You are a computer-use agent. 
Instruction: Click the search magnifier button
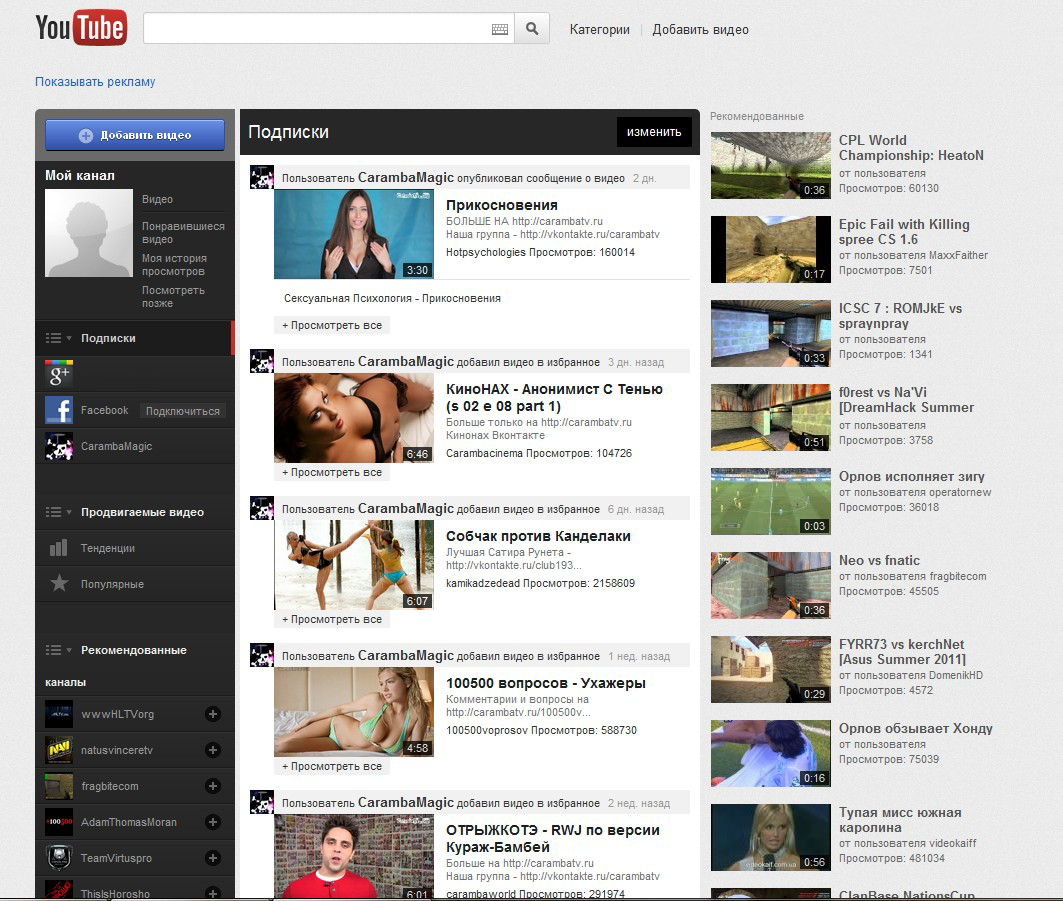point(532,29)
